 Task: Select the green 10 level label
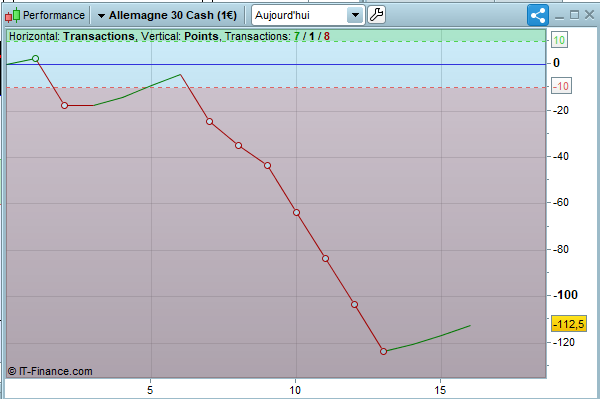(x=559, y=40)
